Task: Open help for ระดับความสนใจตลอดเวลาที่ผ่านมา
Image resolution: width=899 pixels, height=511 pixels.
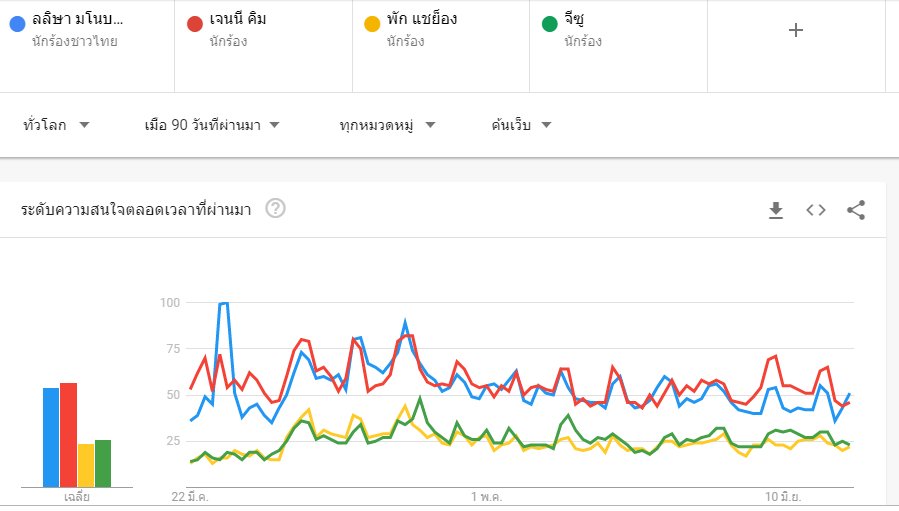Action: click(276, 209)
